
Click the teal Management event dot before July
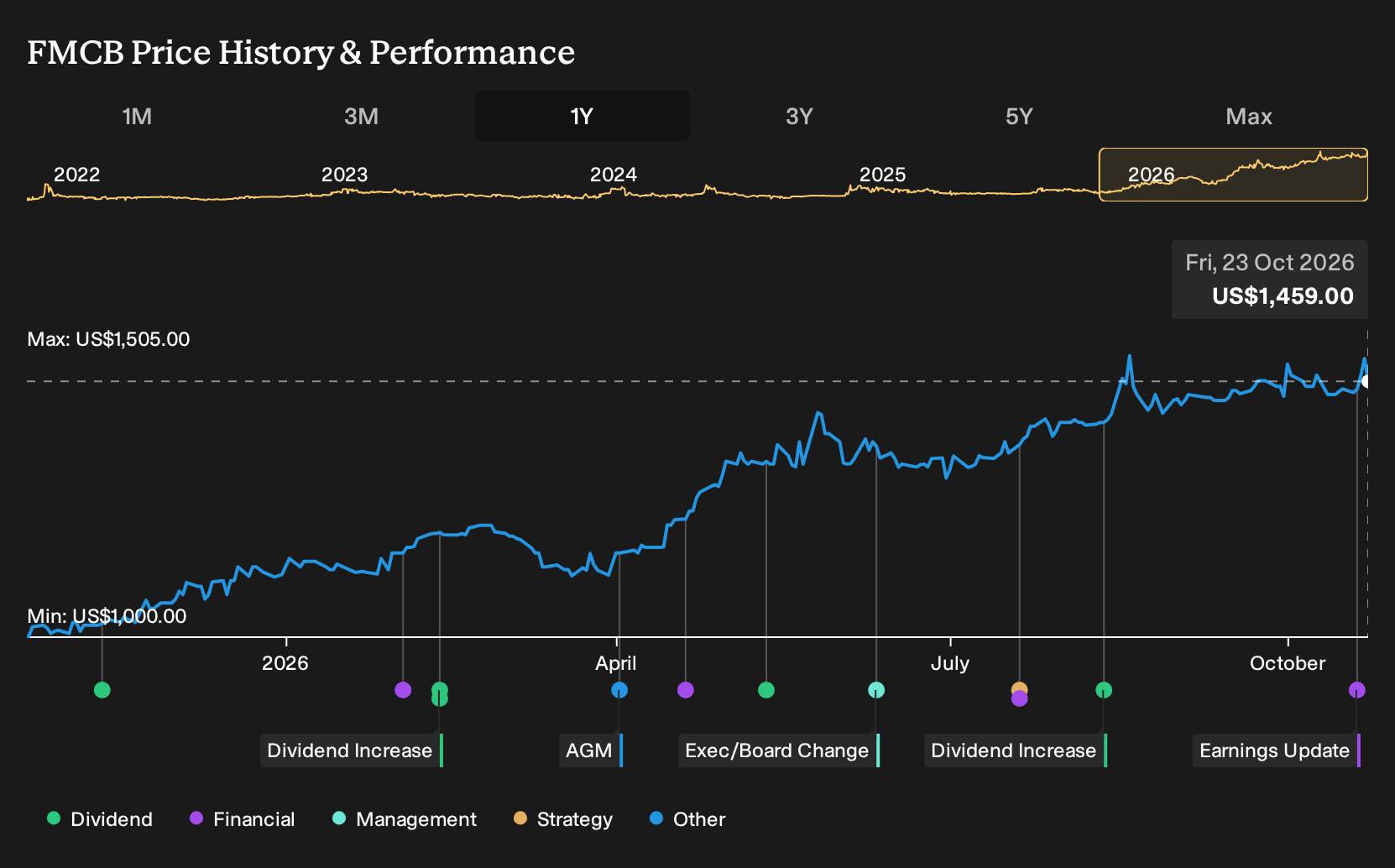coord(876,690)
